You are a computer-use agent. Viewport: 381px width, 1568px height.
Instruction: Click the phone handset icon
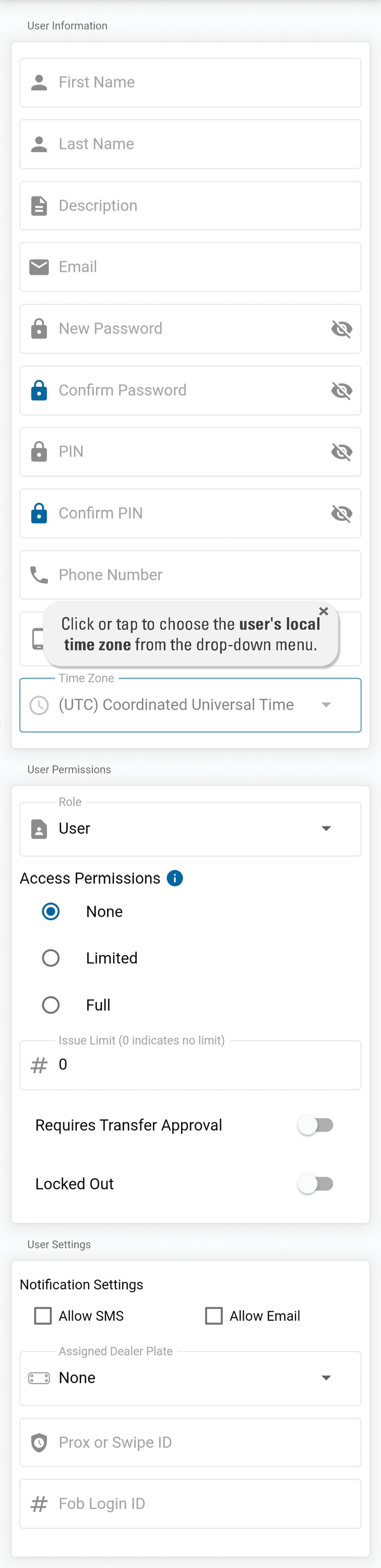[39, 575]
